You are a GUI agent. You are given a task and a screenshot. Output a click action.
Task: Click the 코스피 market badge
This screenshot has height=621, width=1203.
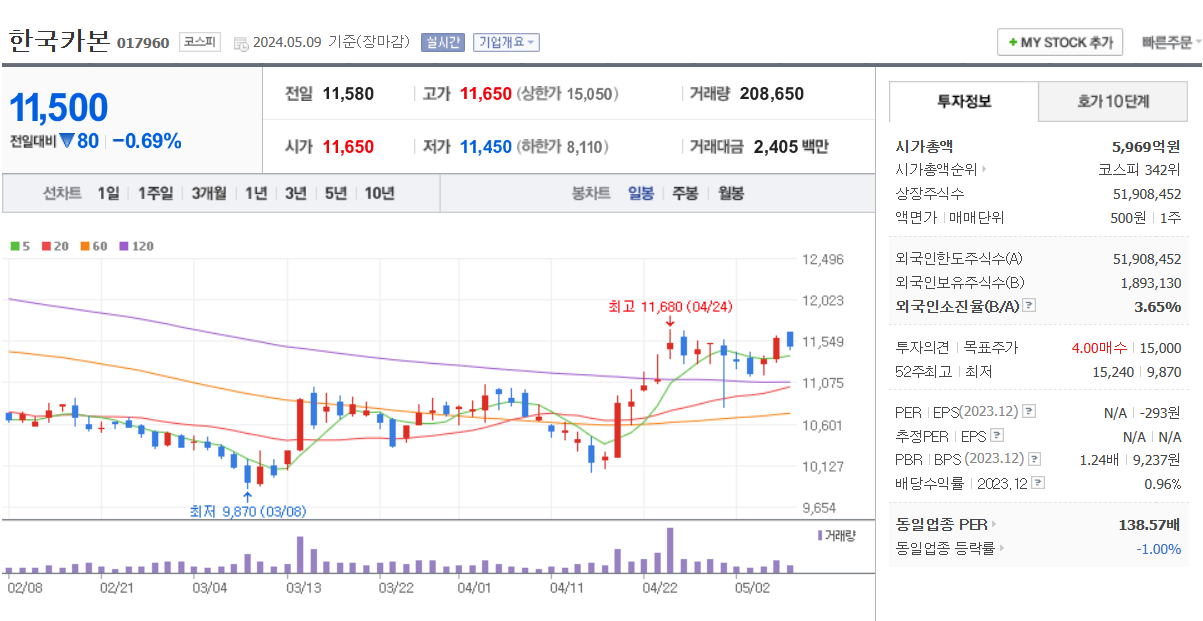[x=198, y=42]
